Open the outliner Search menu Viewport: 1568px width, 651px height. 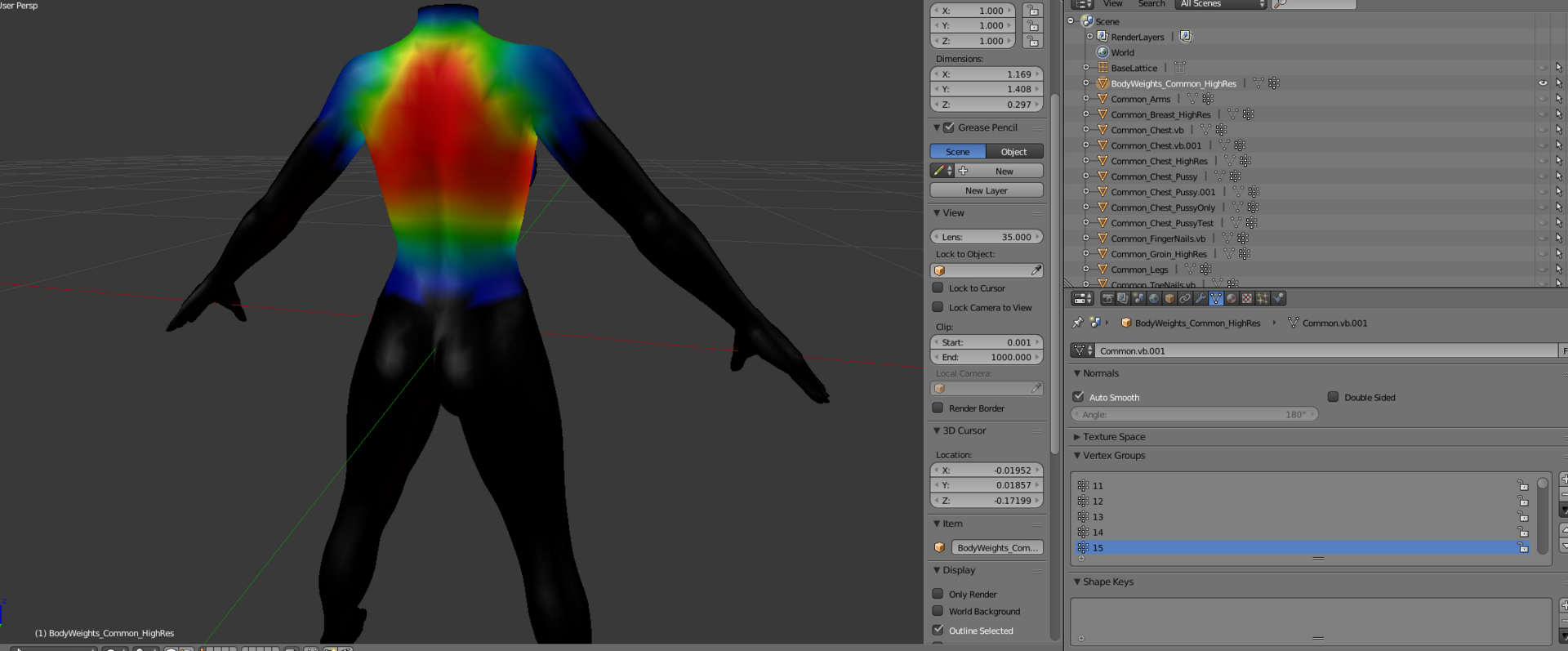[1151, 4]
